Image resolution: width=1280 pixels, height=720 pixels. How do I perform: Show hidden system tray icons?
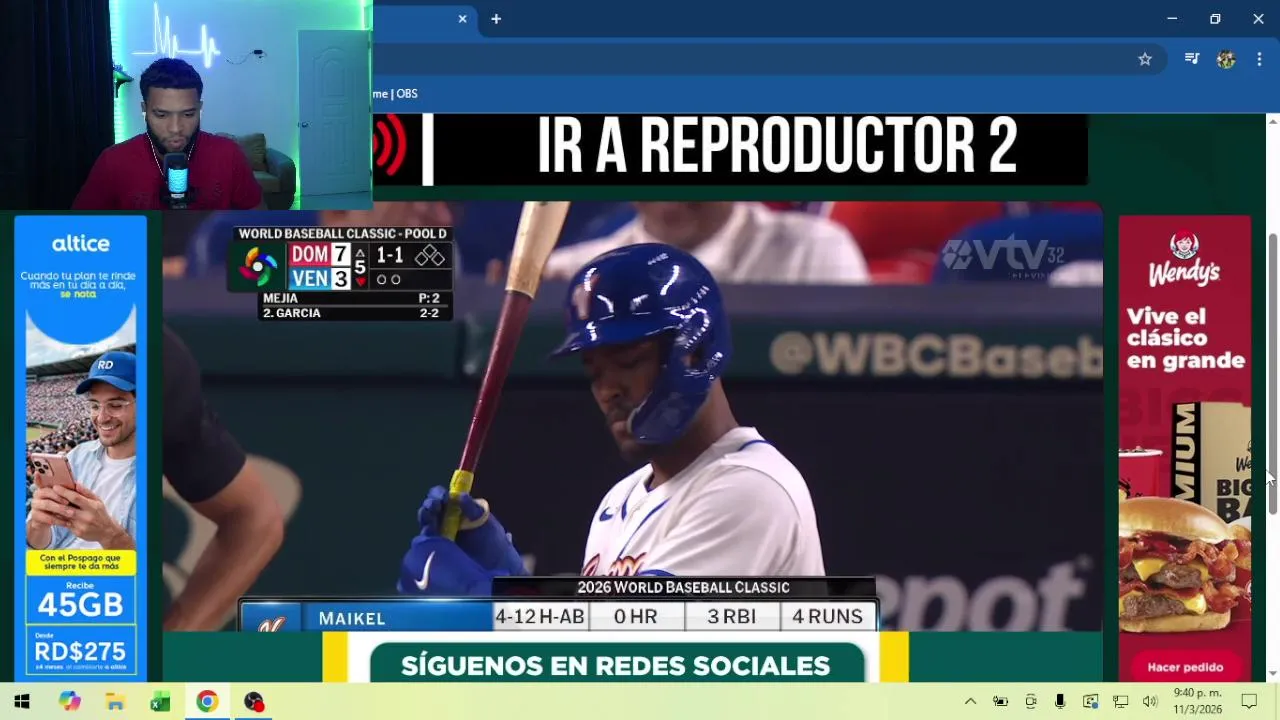click(970, 701)
